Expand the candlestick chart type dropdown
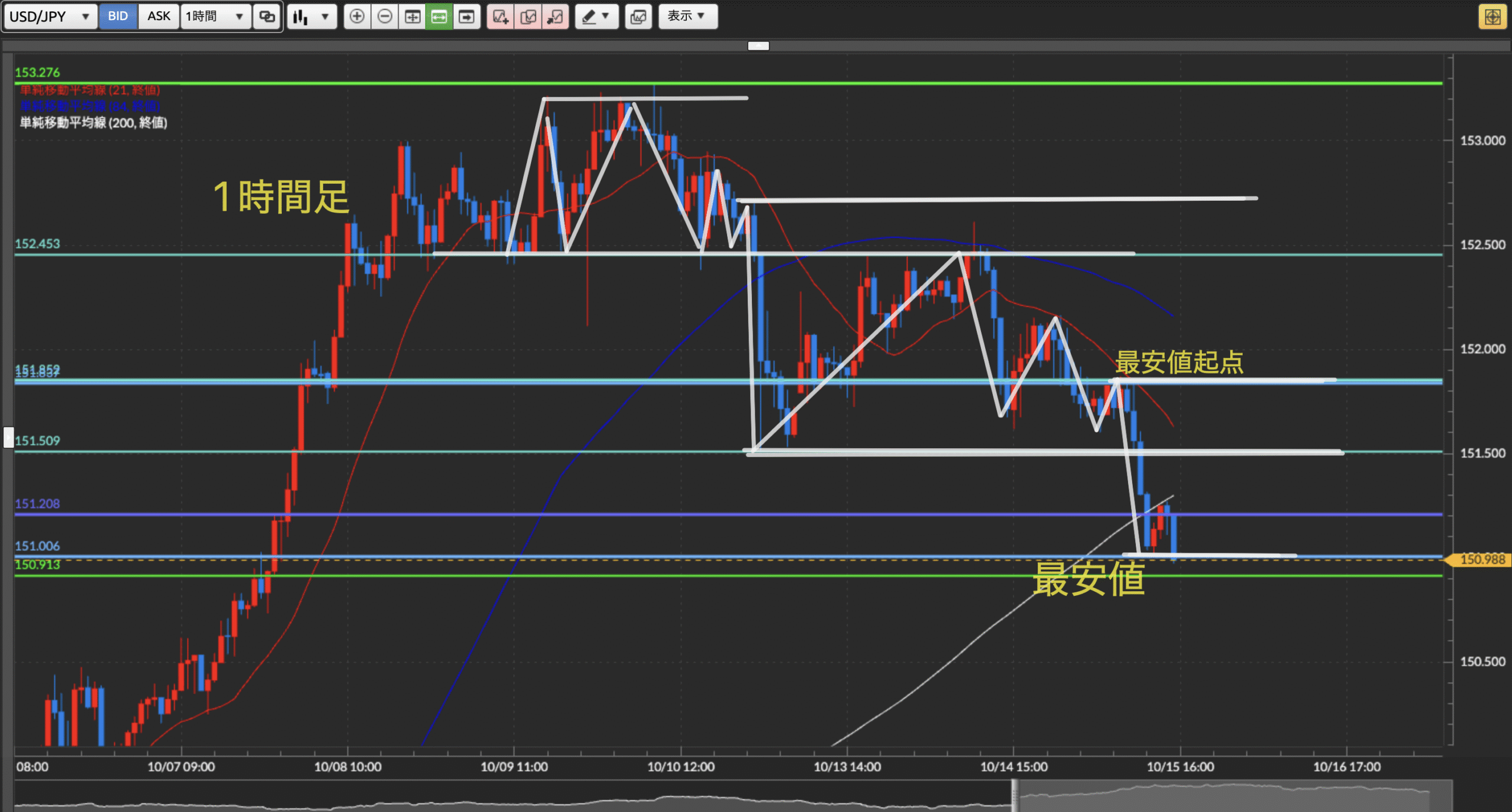1512x812 pixels. click(311, 17)
